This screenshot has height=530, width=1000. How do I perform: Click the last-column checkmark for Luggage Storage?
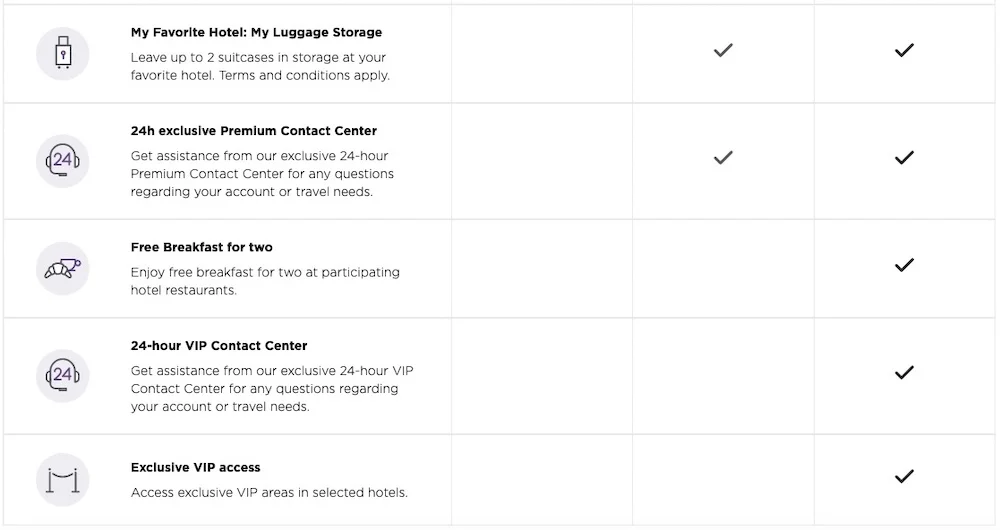904,50
